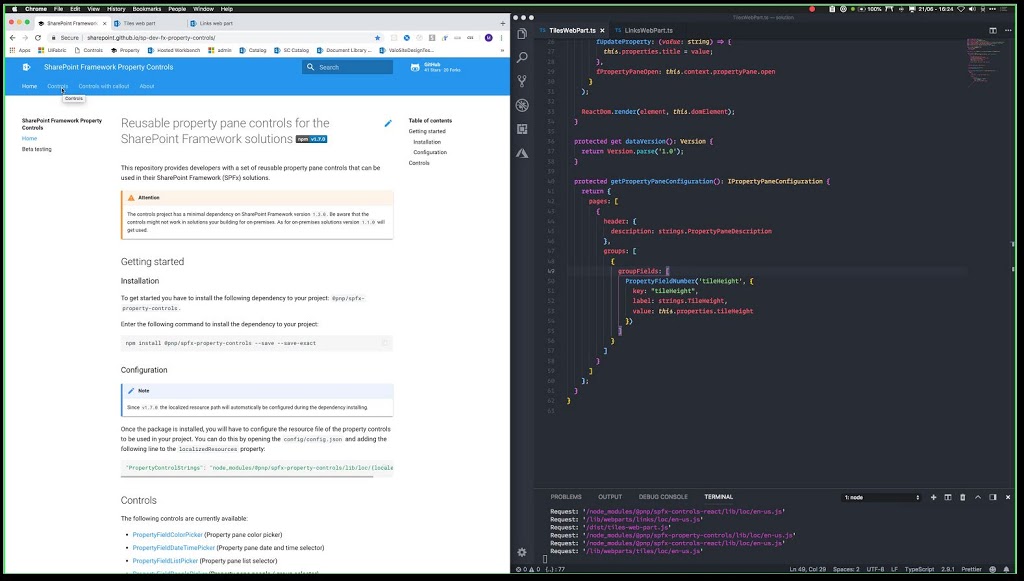Open the Apps bookmark shortcut
This screenshot has width=1024, height=581.
pyautogui.click(x=20, y=50)
